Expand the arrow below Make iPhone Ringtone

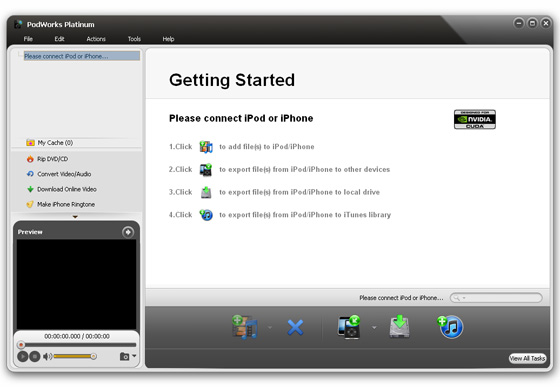[75, 217]
